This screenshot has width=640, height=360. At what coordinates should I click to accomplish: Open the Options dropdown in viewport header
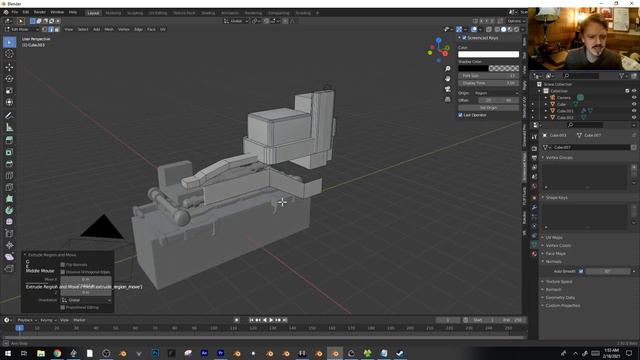click(516, 21)
